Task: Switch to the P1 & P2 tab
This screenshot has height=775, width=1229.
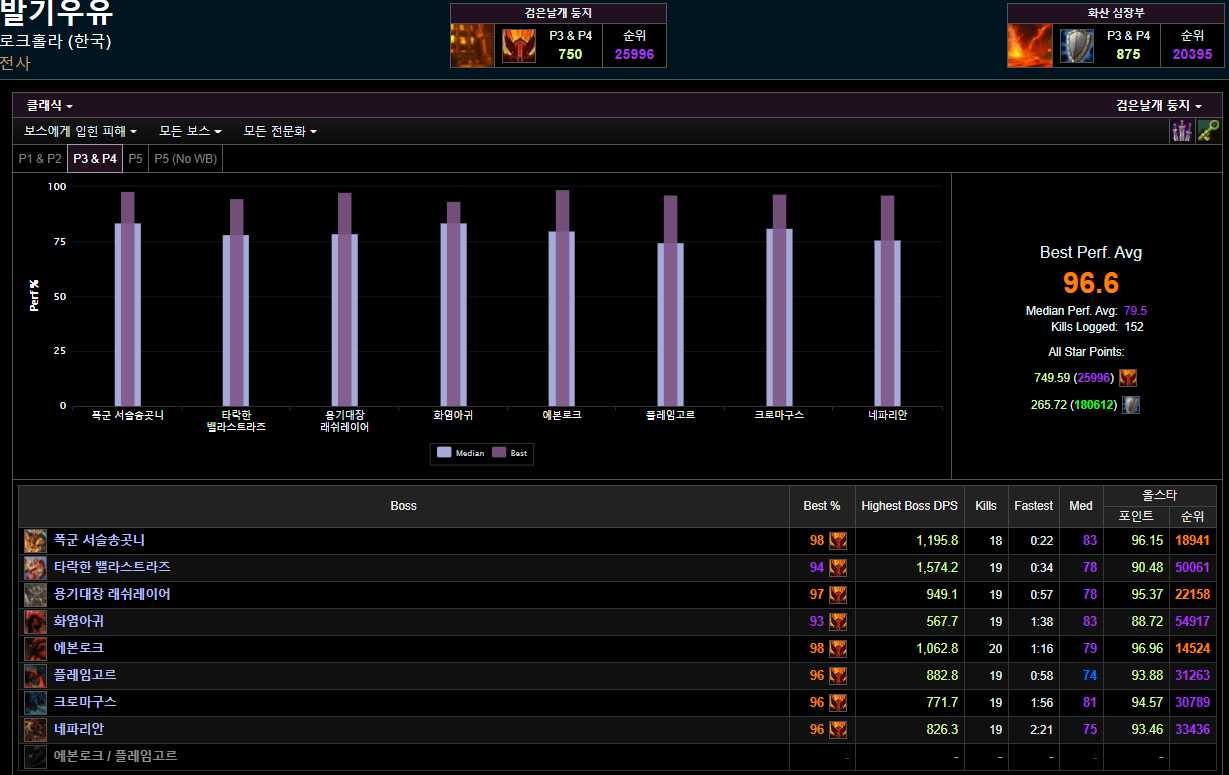Action: (x=40, y=158)
